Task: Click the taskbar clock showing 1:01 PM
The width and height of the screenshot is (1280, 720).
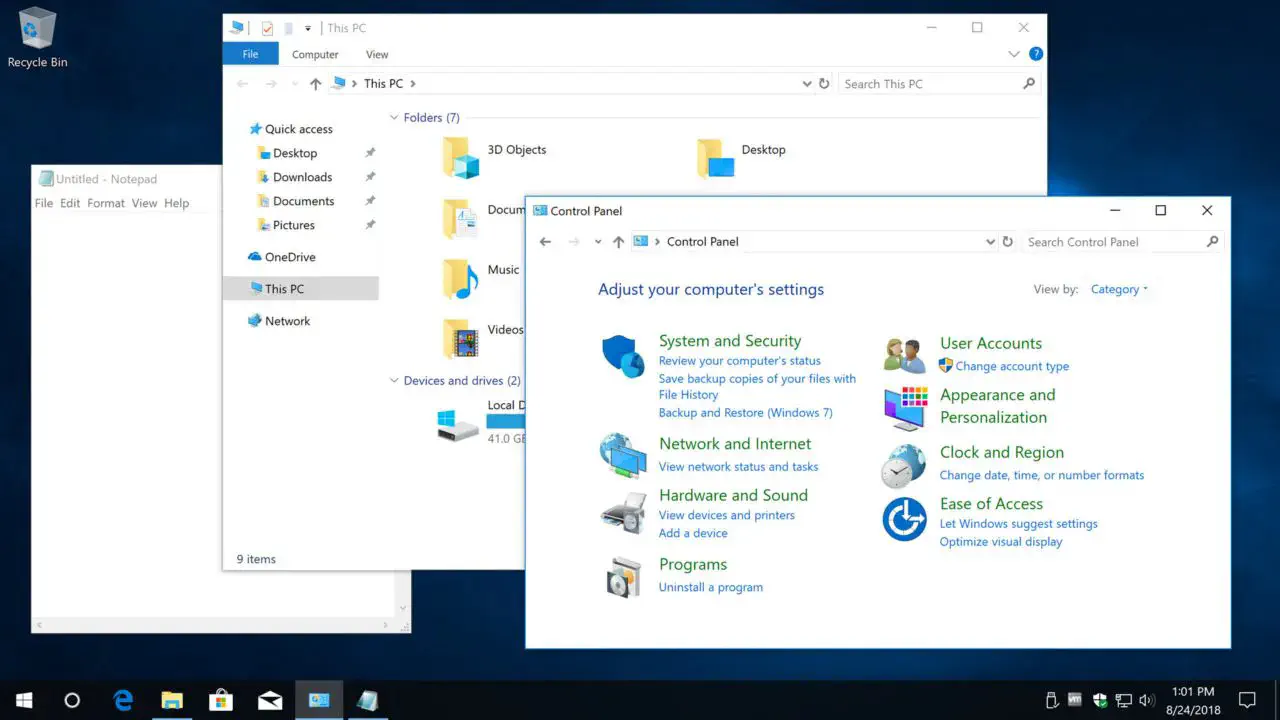Action: (1192, 700)
